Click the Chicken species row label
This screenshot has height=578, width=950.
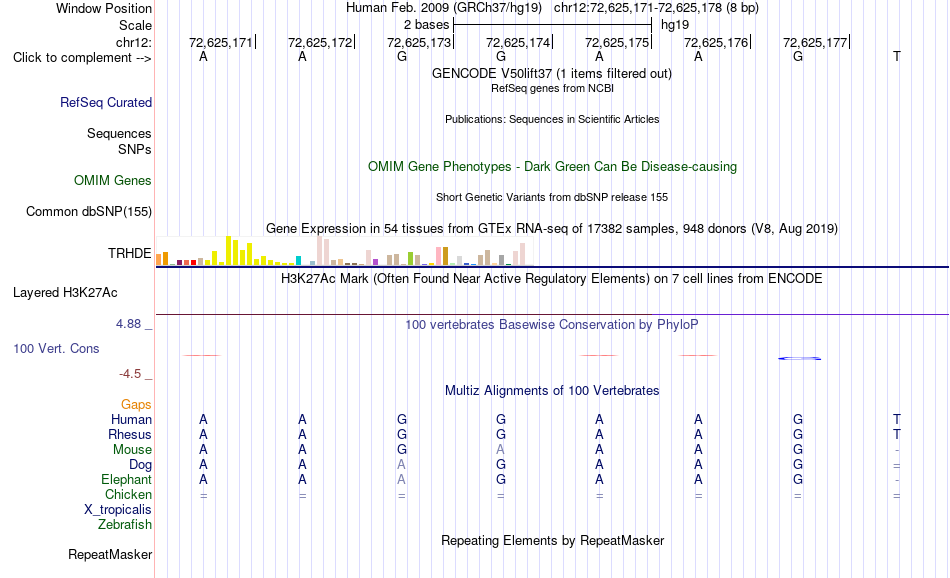[128, 494]
